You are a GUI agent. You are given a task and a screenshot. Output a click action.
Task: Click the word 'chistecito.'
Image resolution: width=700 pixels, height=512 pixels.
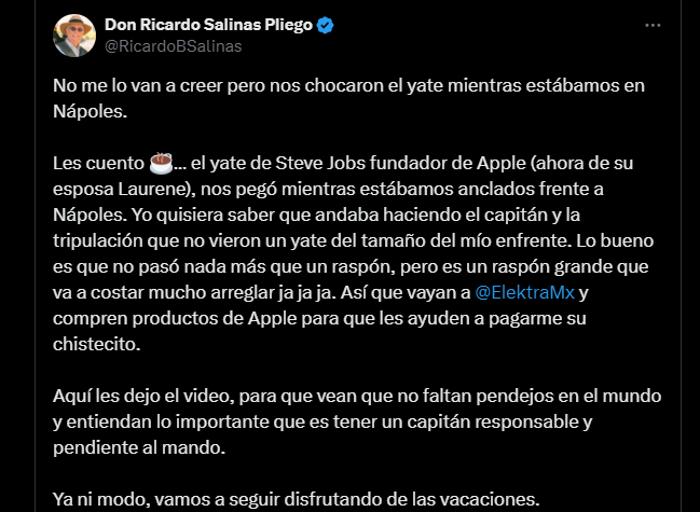point(97,345)
